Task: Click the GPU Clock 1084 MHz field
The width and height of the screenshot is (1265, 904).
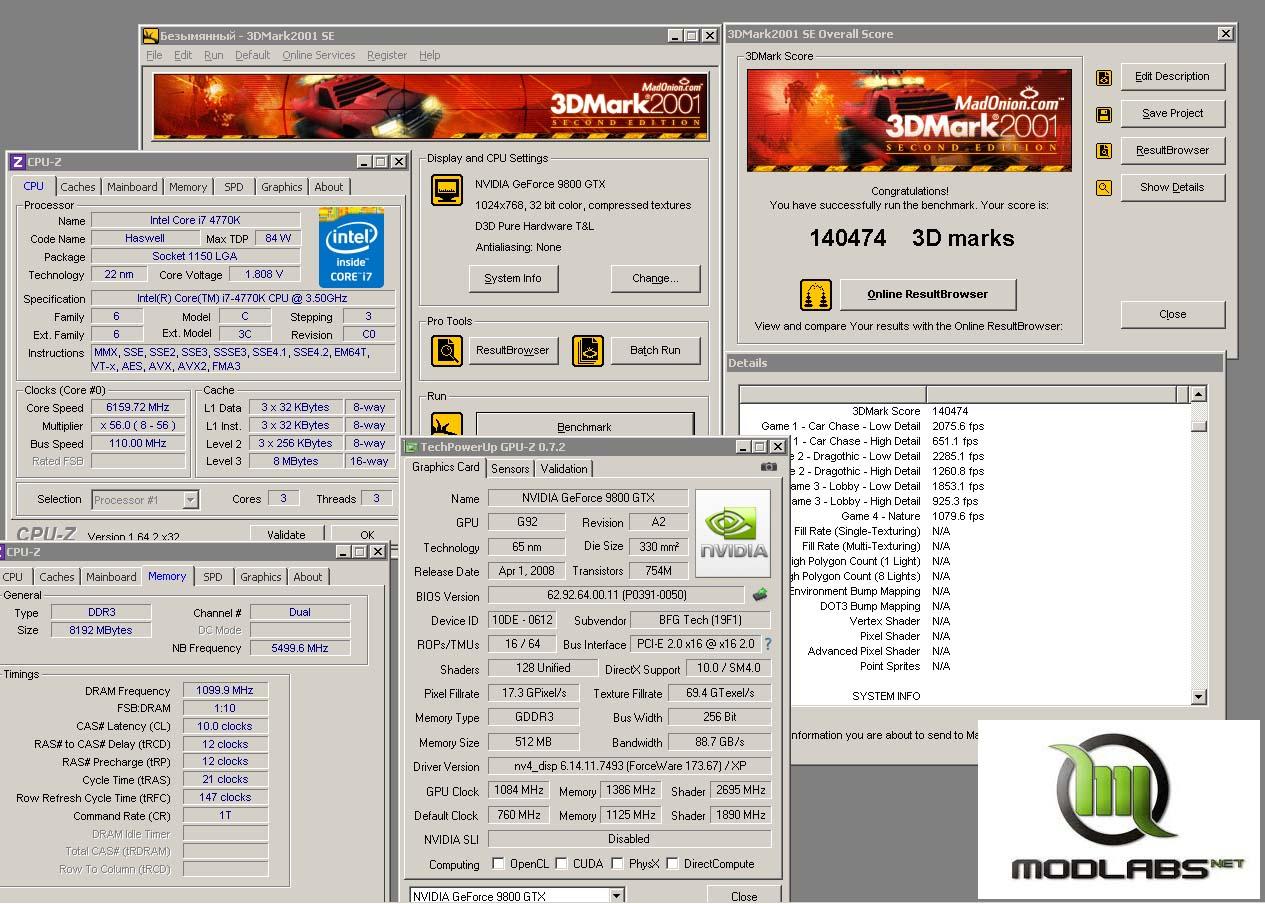Action: [519, 791]
